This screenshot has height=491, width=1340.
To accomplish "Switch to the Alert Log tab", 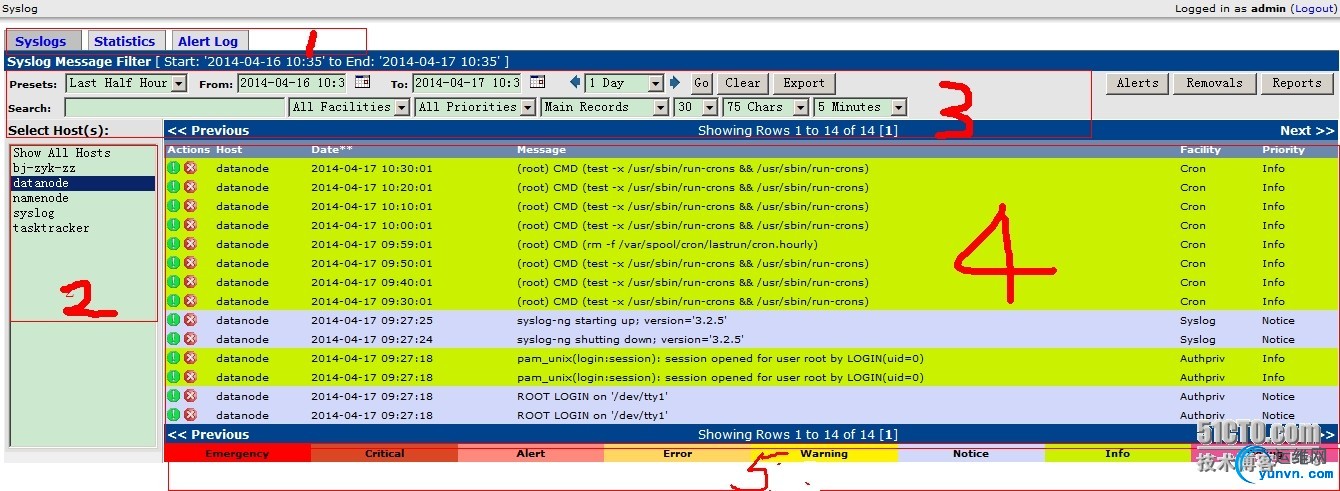I will pyautogui.click(x=208, y=41).
